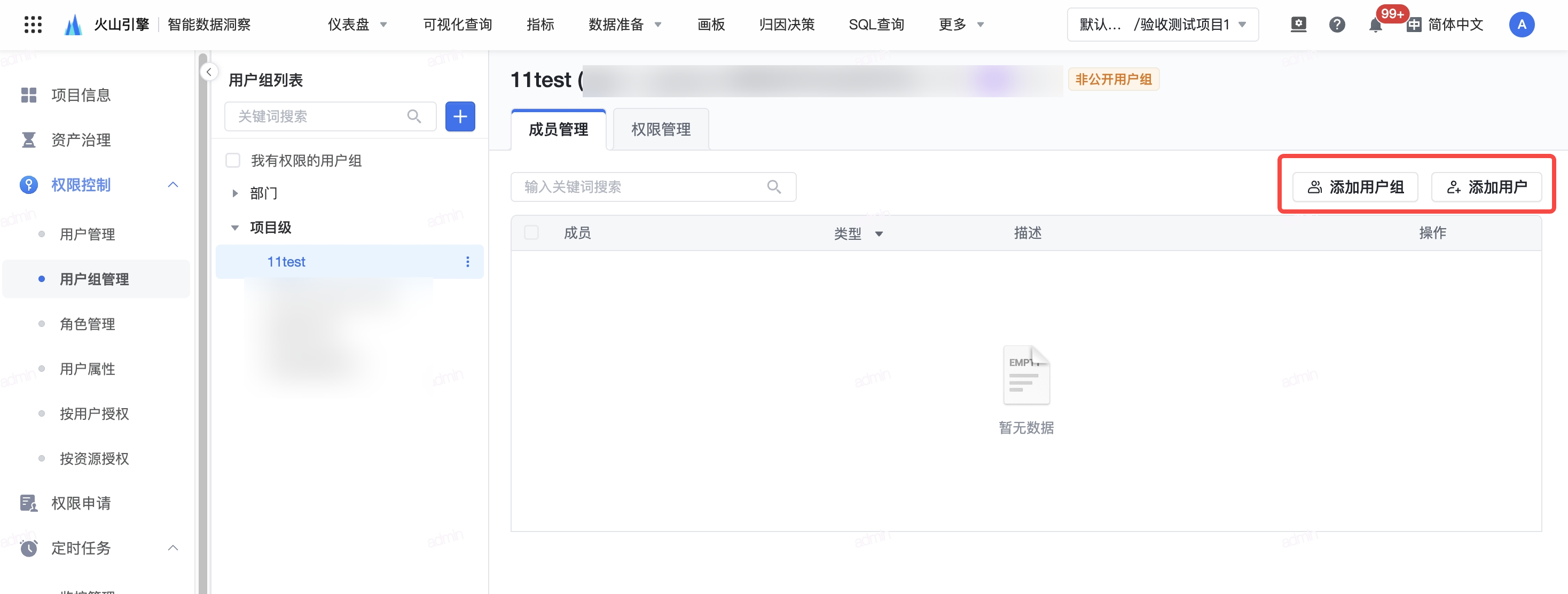1568x594 pixels.
Task: Click the search magnifier in member search
Action: [x=774, y=187]
